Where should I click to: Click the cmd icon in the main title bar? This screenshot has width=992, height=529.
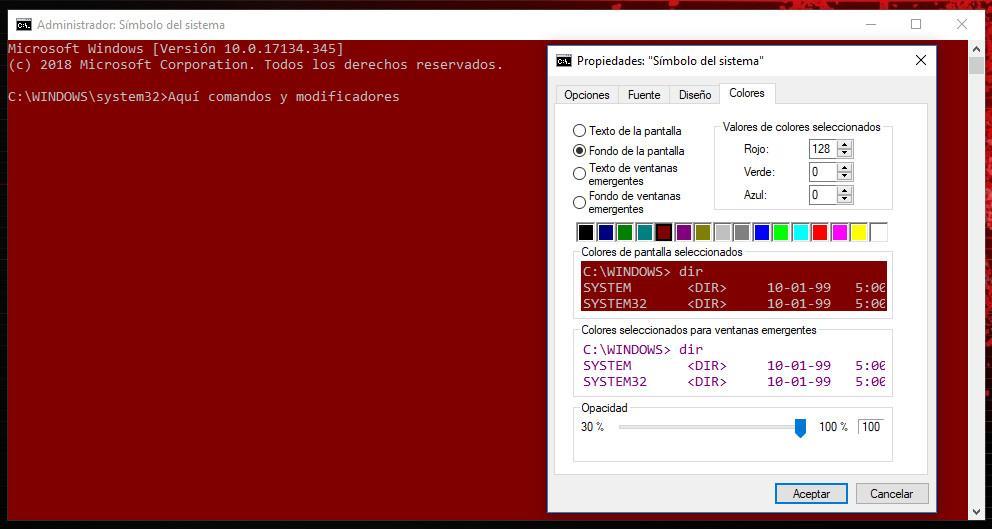click(x=23, y=25)
